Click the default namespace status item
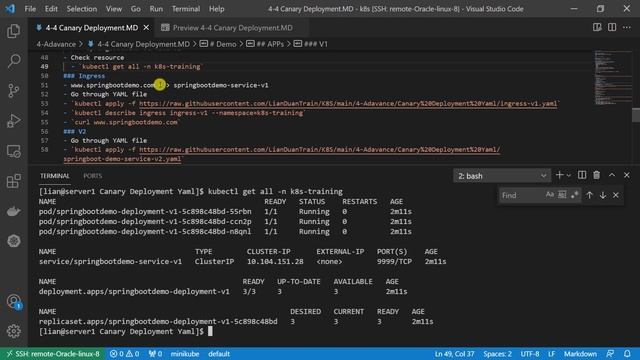640x360 pixels. (x=219, y=353)
